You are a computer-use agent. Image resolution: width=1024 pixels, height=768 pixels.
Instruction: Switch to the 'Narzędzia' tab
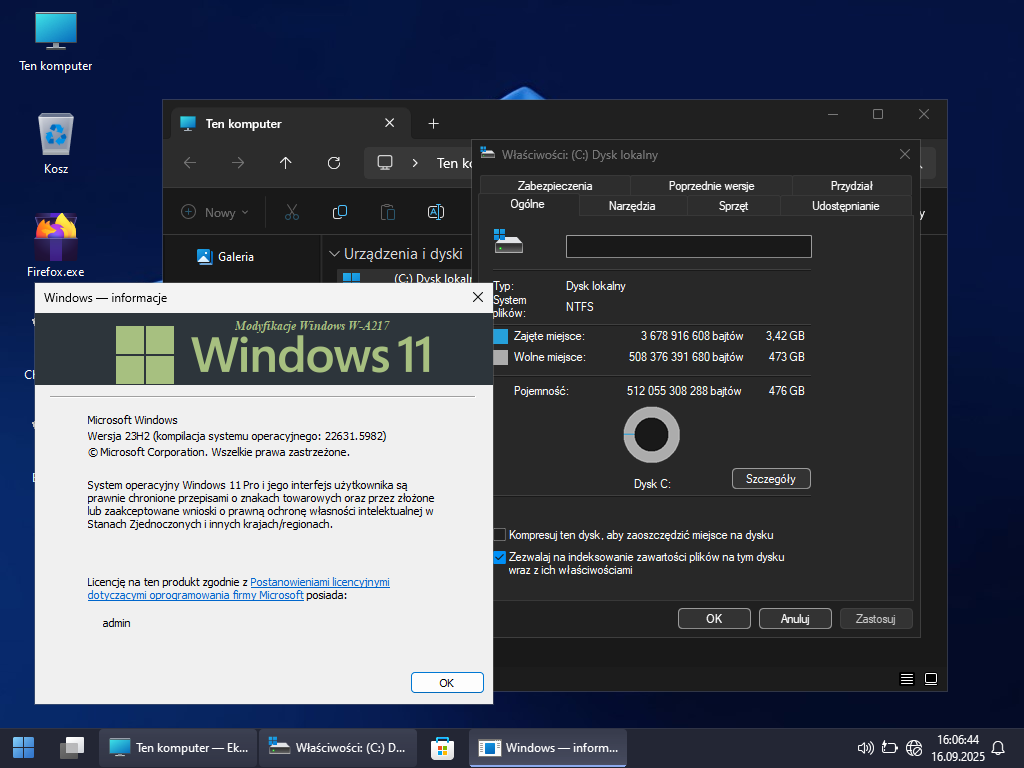tap(632, 206)
